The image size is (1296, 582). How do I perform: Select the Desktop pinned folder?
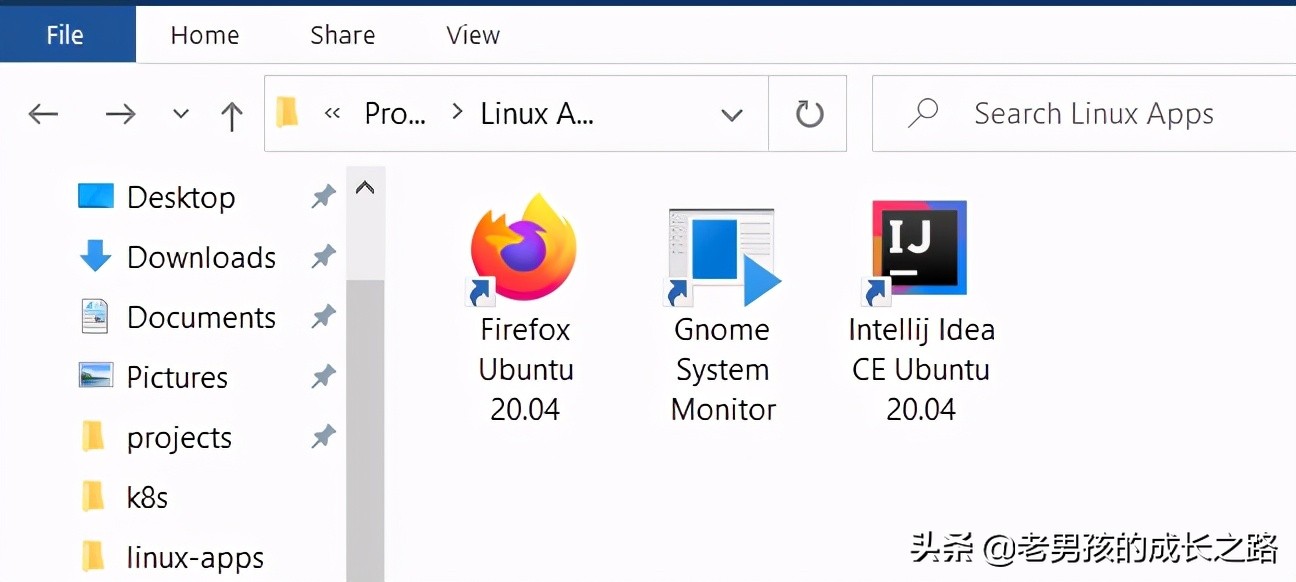pyautogui.click(x=180, y=197)
